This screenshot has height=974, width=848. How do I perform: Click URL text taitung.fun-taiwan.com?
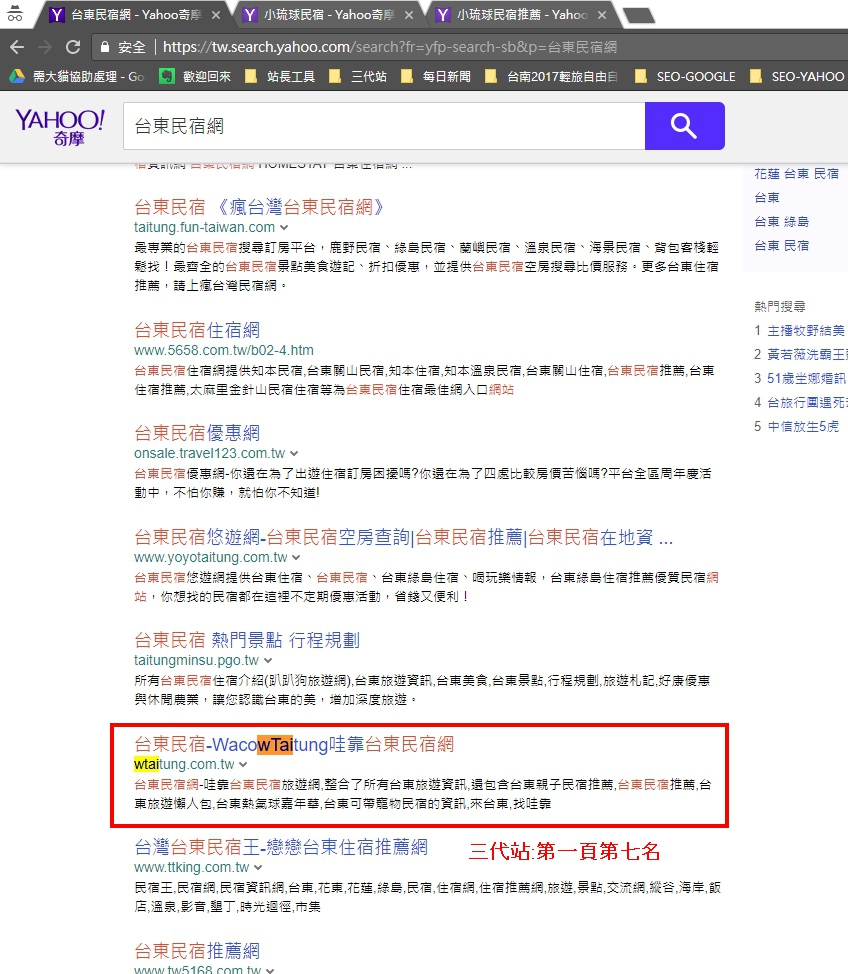(x=204, y=227)
